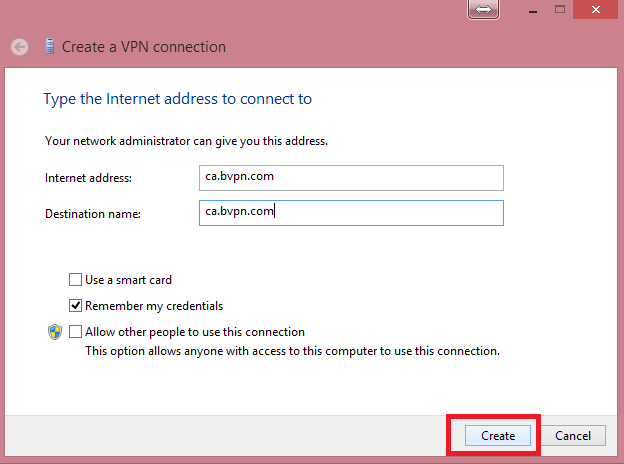
Task: Click the "Type the Internet address" heading
Action: [177, 99]
